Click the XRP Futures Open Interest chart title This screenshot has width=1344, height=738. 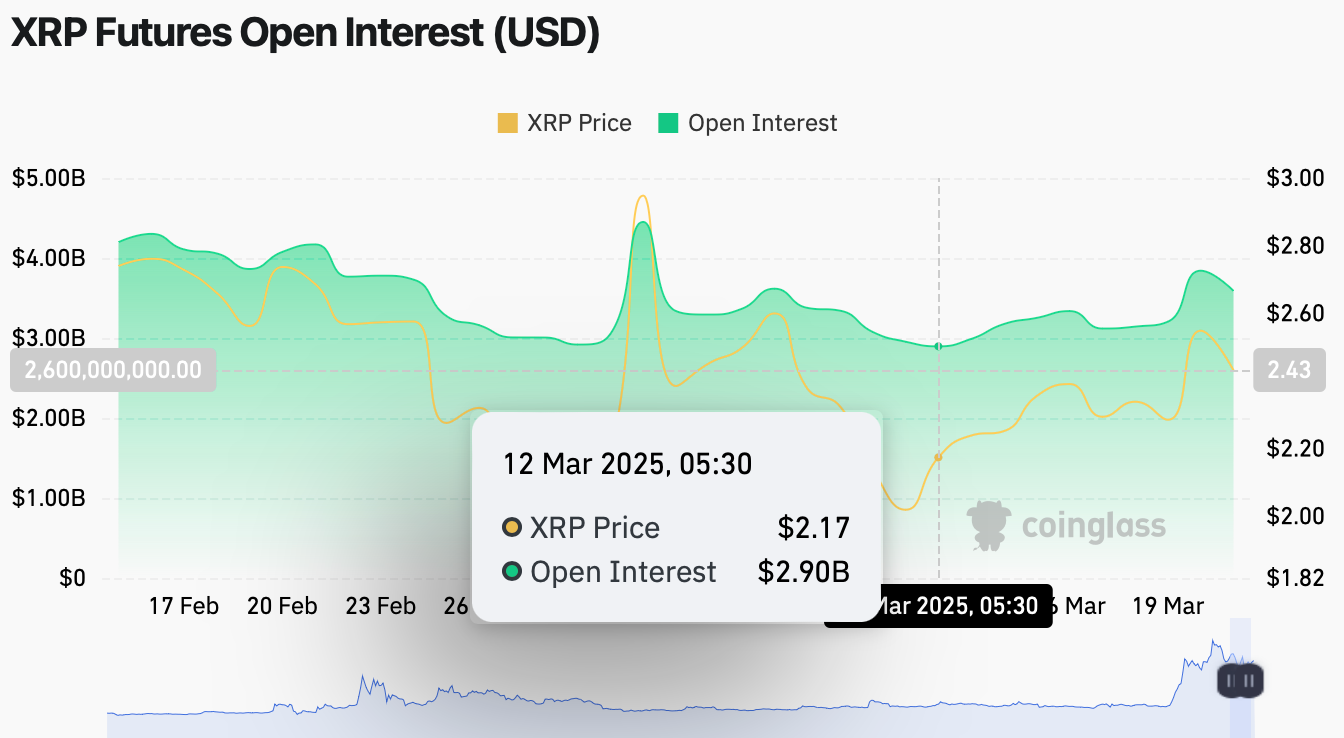[x=305, y=33]
